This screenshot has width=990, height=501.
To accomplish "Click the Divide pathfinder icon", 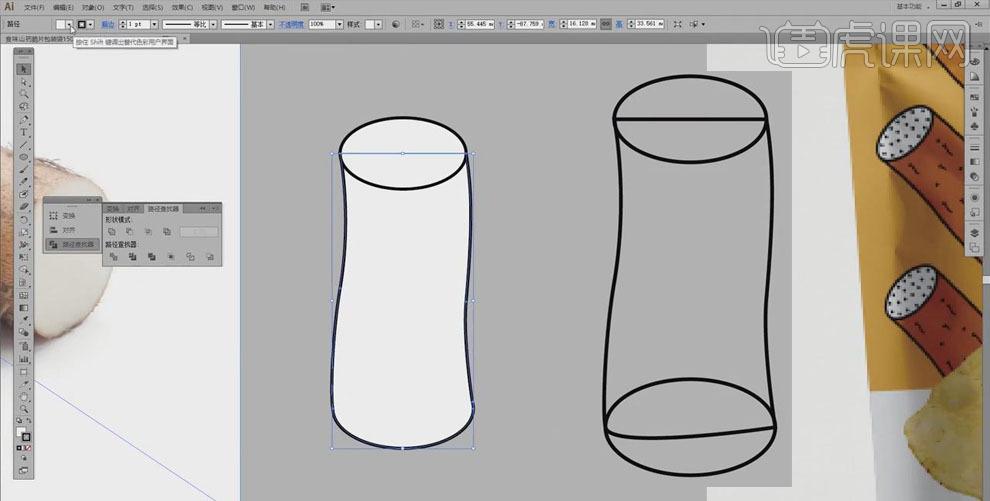I will coord(114,257).
